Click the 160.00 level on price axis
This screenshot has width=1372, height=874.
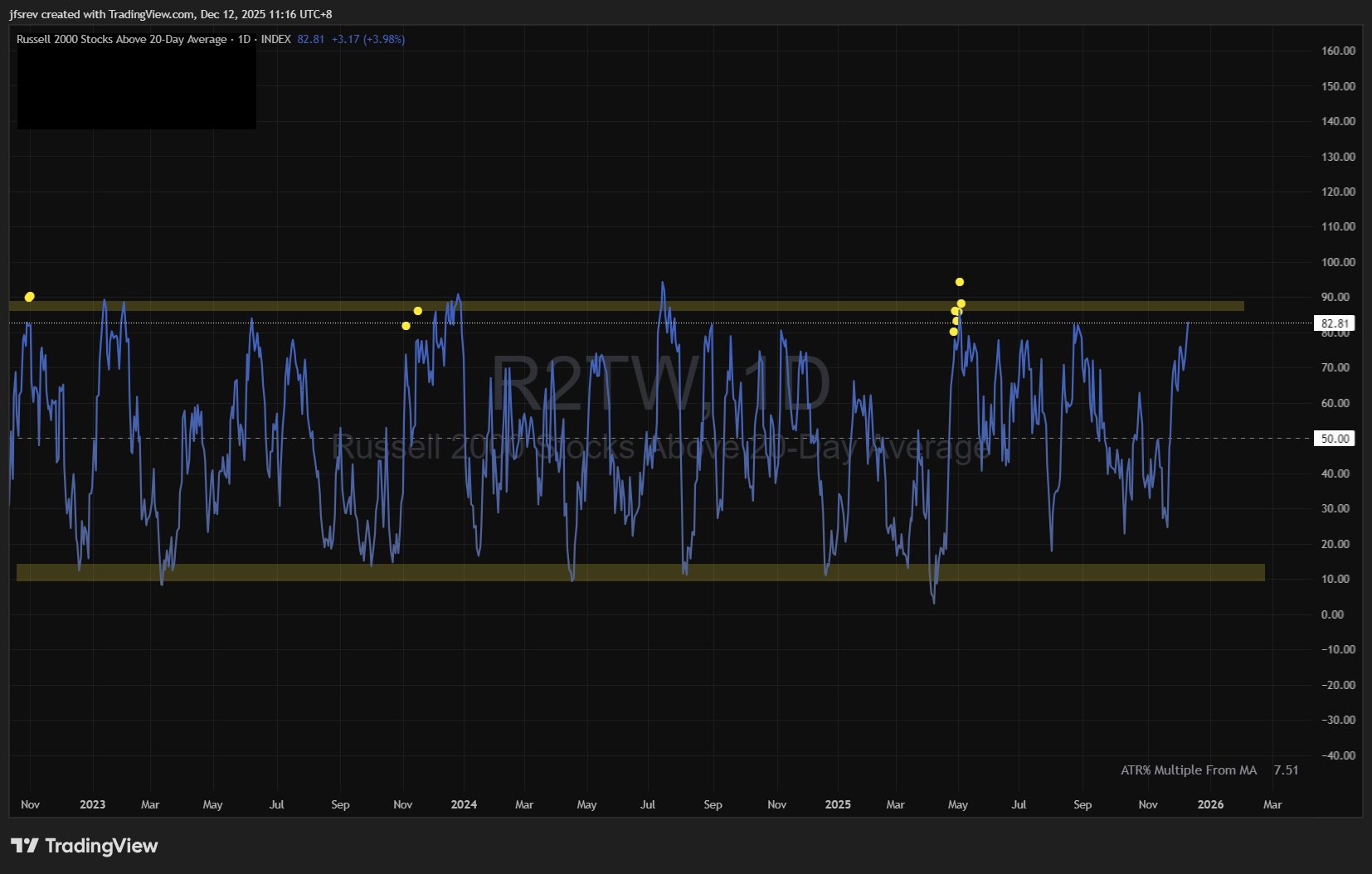[1338, 51]
